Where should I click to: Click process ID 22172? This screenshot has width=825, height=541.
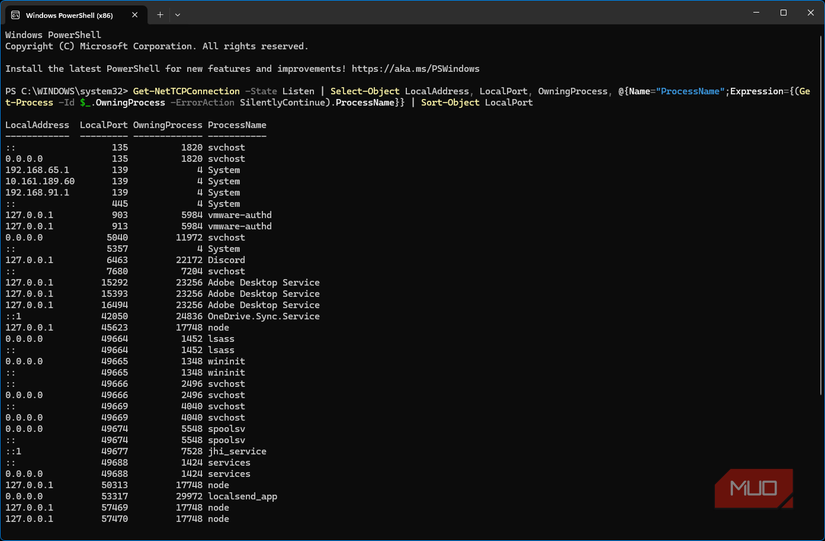189,260
